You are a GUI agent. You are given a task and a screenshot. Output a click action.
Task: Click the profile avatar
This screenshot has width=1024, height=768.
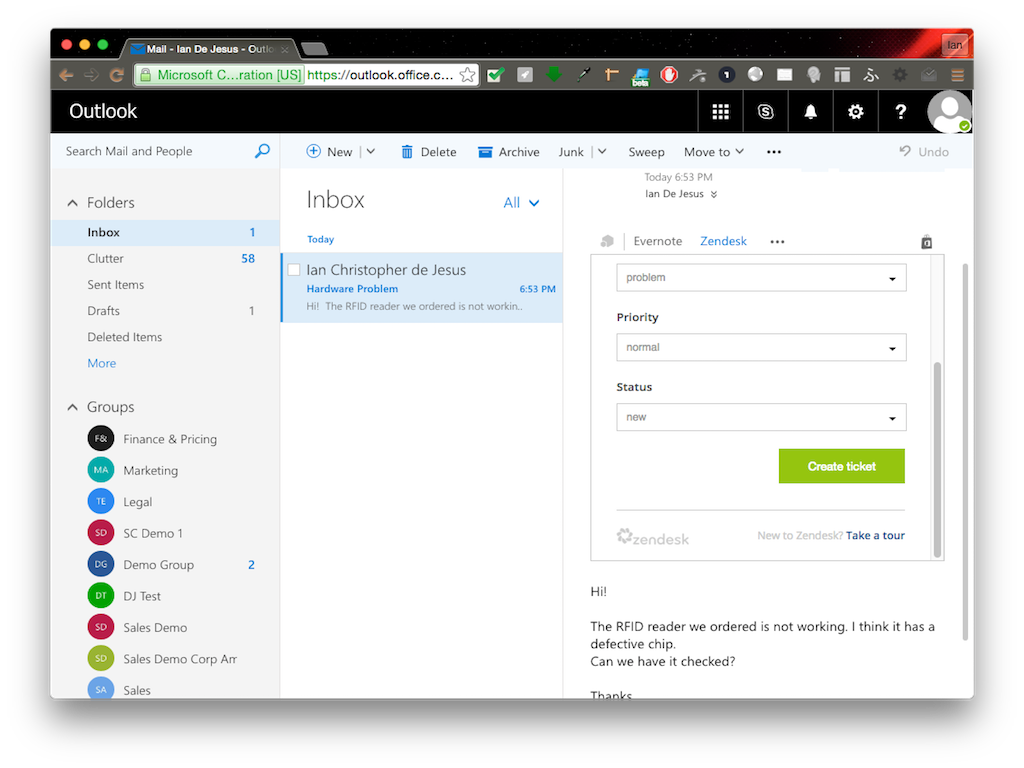point(948,111)
